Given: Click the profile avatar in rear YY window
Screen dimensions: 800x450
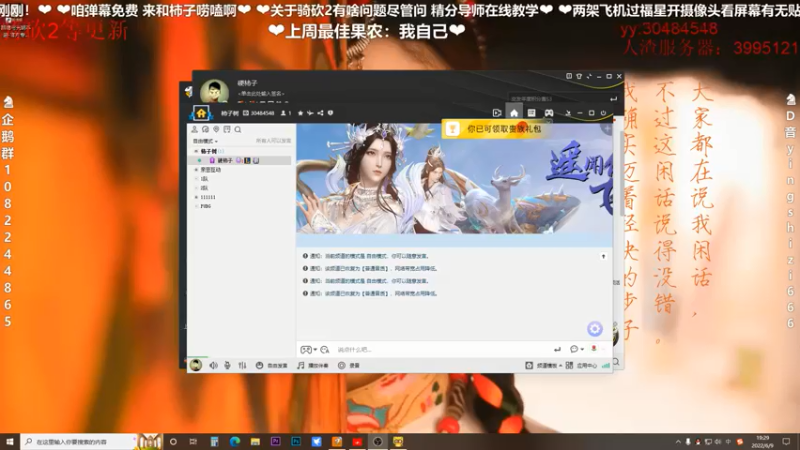Looking at the screenshot, I should pos(214,91).
